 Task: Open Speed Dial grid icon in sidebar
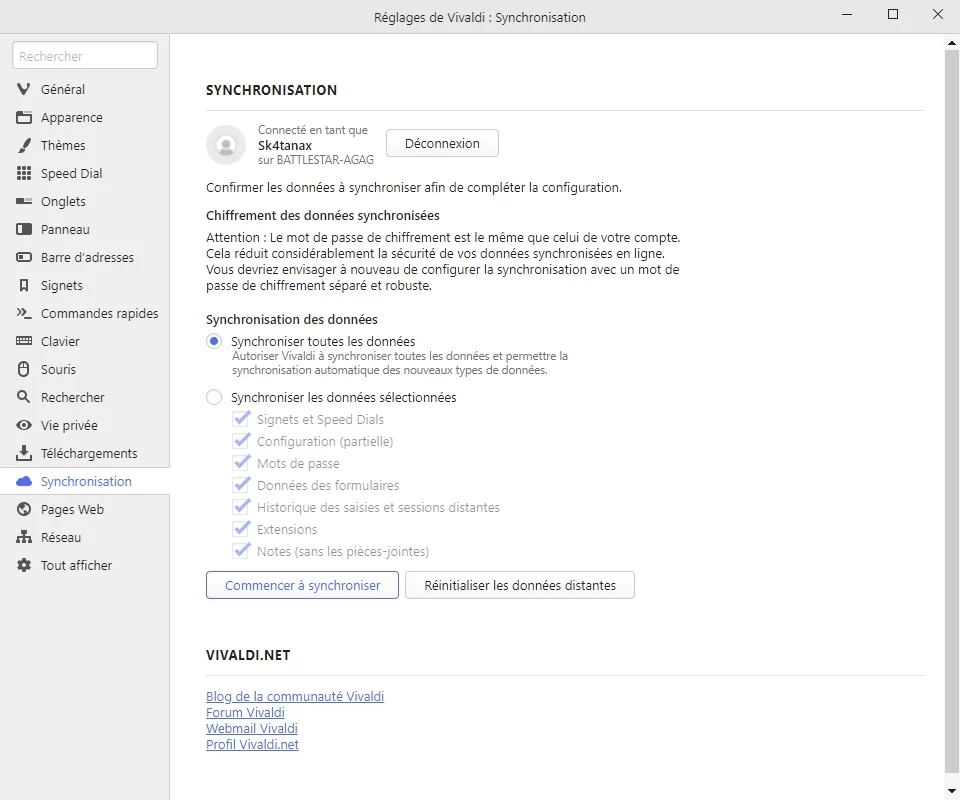tap(23, 173)
